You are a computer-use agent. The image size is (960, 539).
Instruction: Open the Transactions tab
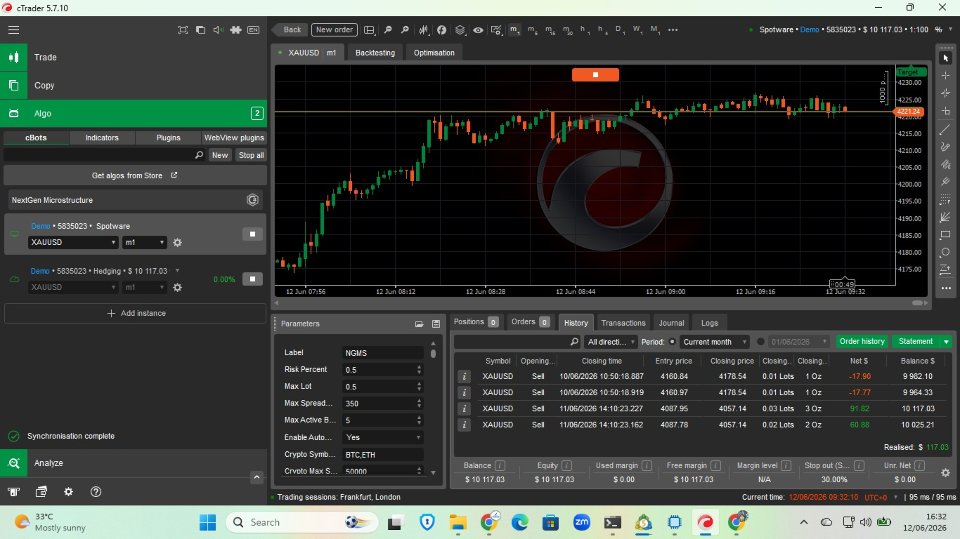[623, 323]
